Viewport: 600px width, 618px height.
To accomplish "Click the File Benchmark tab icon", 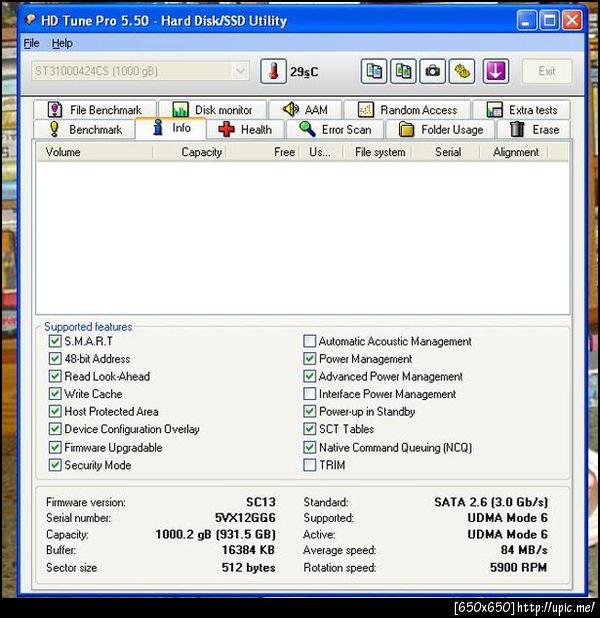I will 55,110.
